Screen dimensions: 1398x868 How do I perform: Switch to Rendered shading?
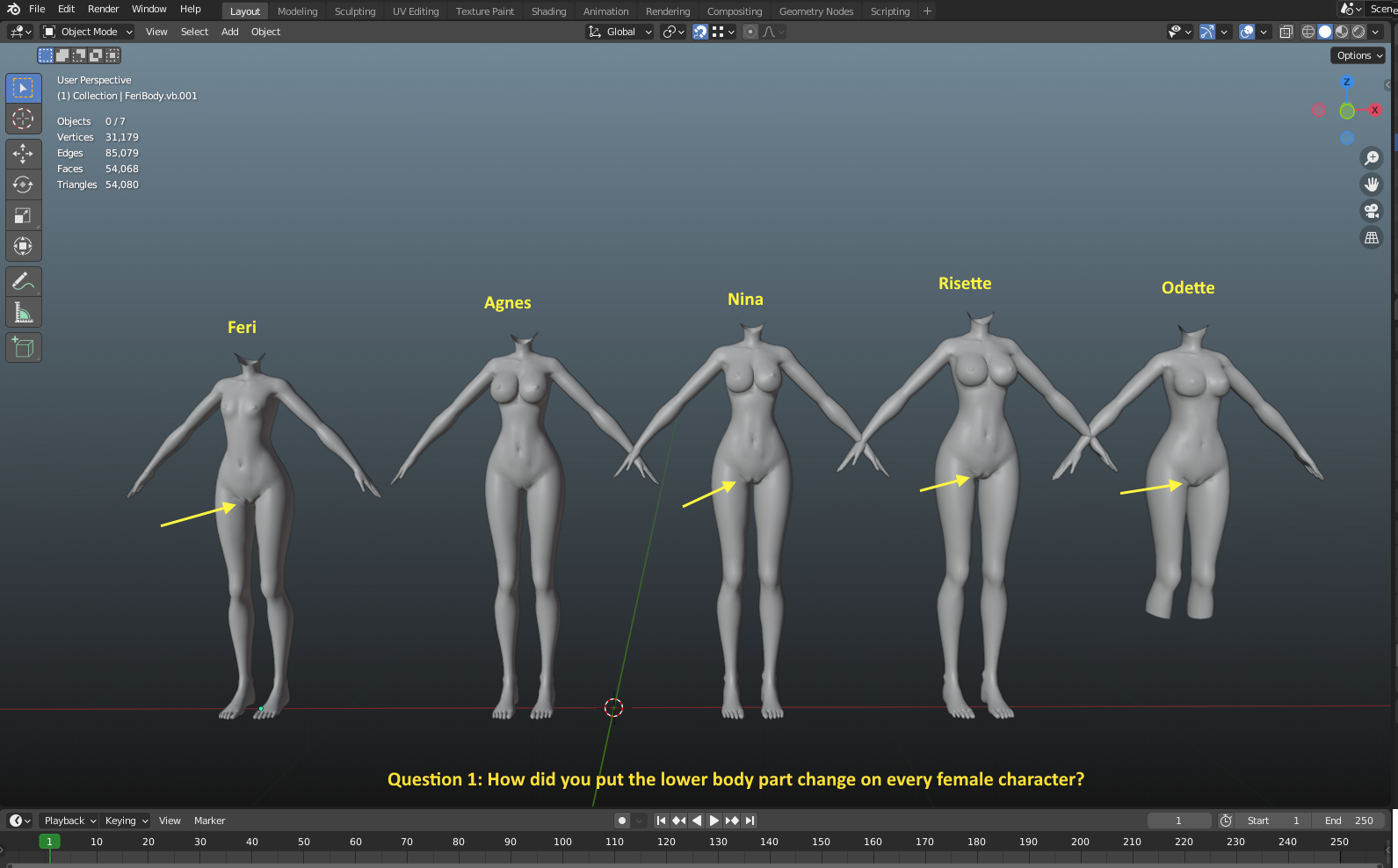coord(1358,32)
